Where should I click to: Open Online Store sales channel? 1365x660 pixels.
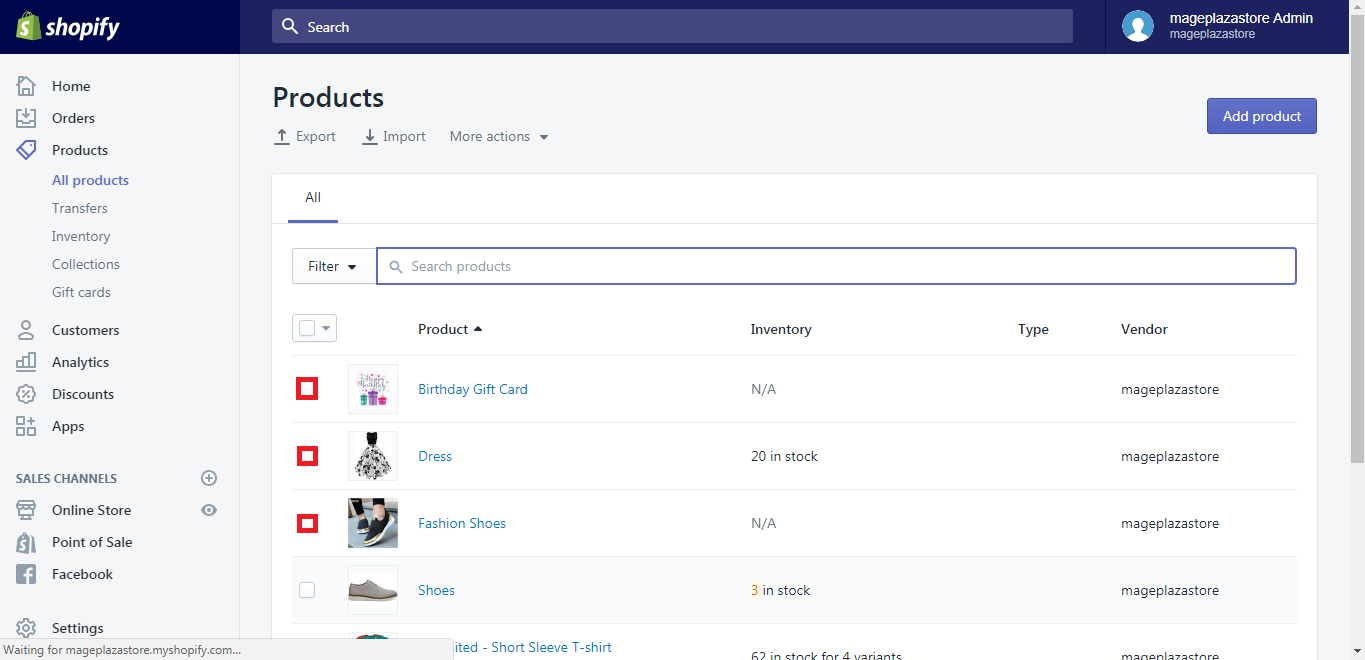[91, 510]
